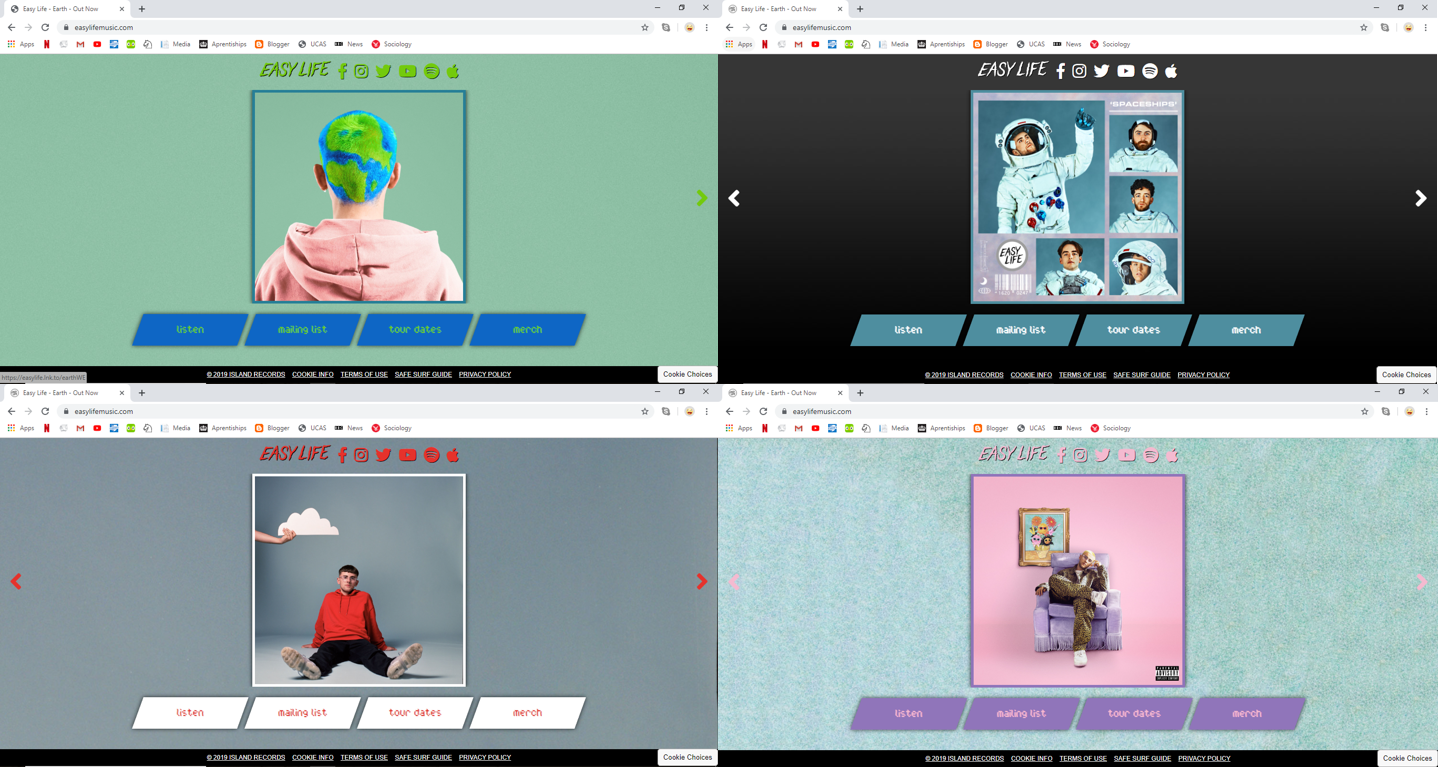Go to previous slide with white left arrow
Viewport: 1438px width, 767px height.
734,198
